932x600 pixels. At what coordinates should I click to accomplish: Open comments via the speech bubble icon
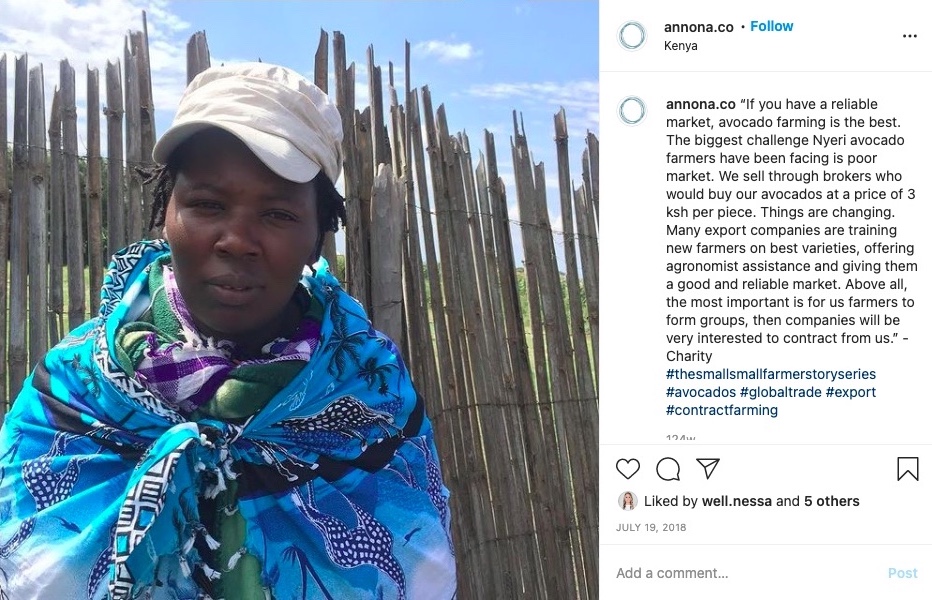tap(668, 469)
